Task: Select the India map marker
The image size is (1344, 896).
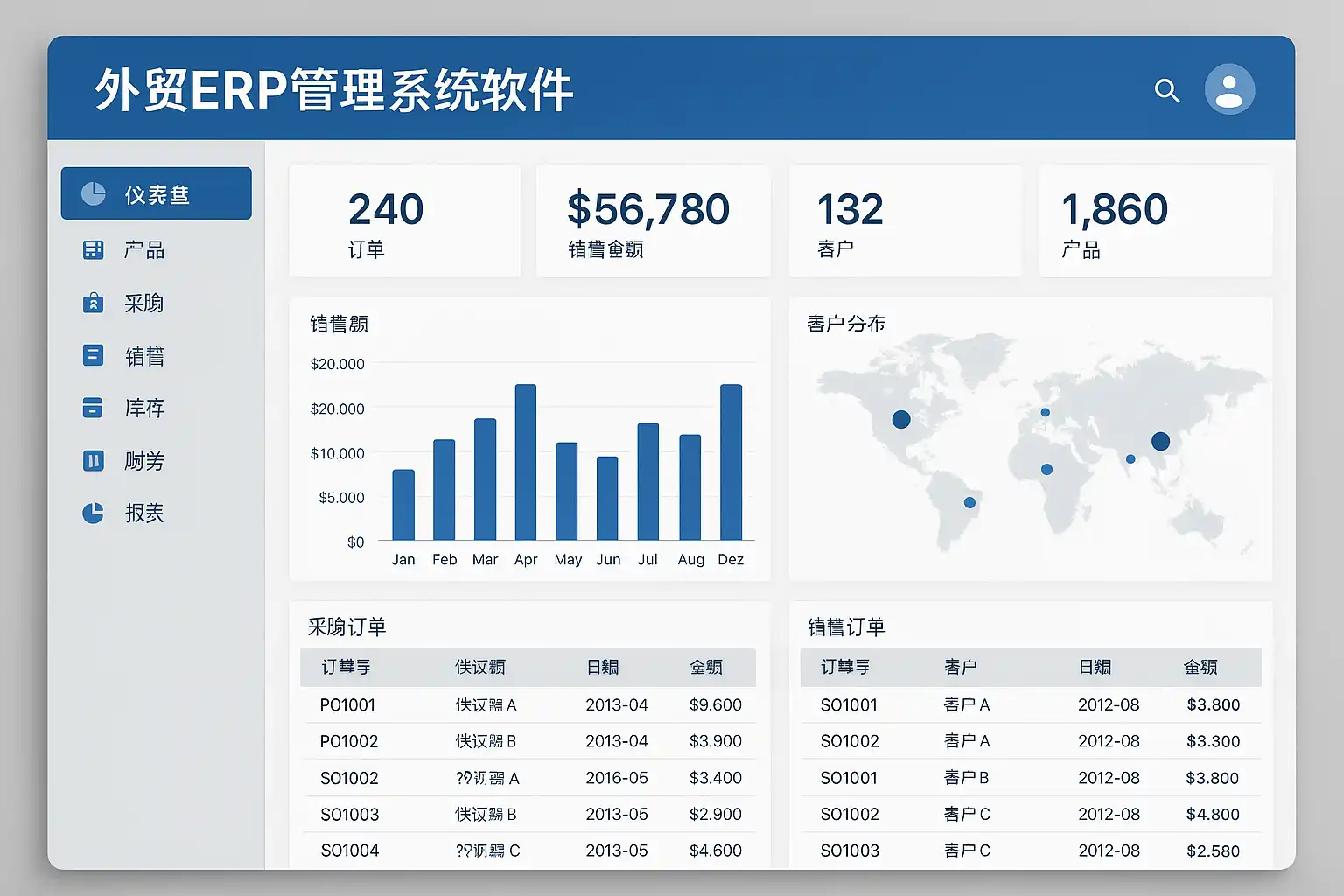Action: pos(1130,458)
